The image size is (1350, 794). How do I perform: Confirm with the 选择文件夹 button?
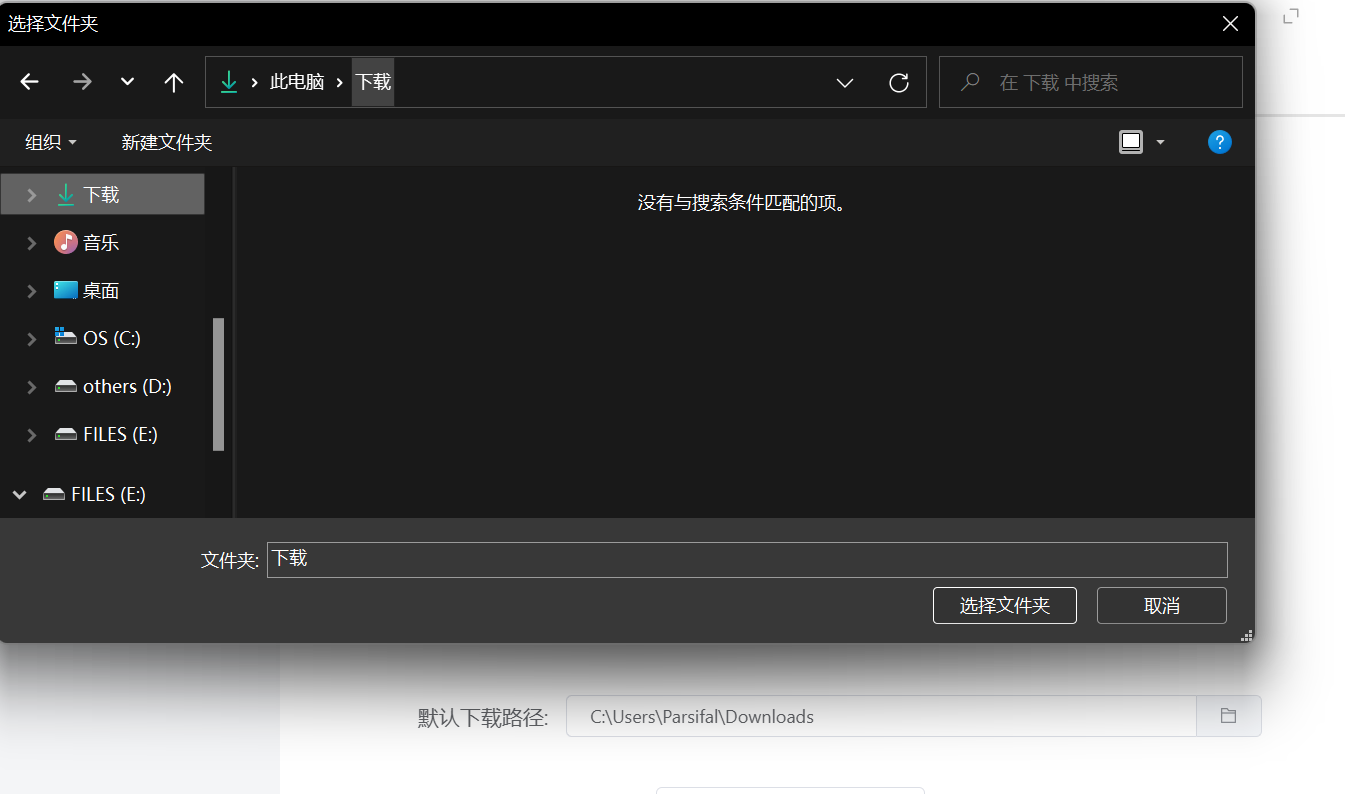coord(1004,605)
